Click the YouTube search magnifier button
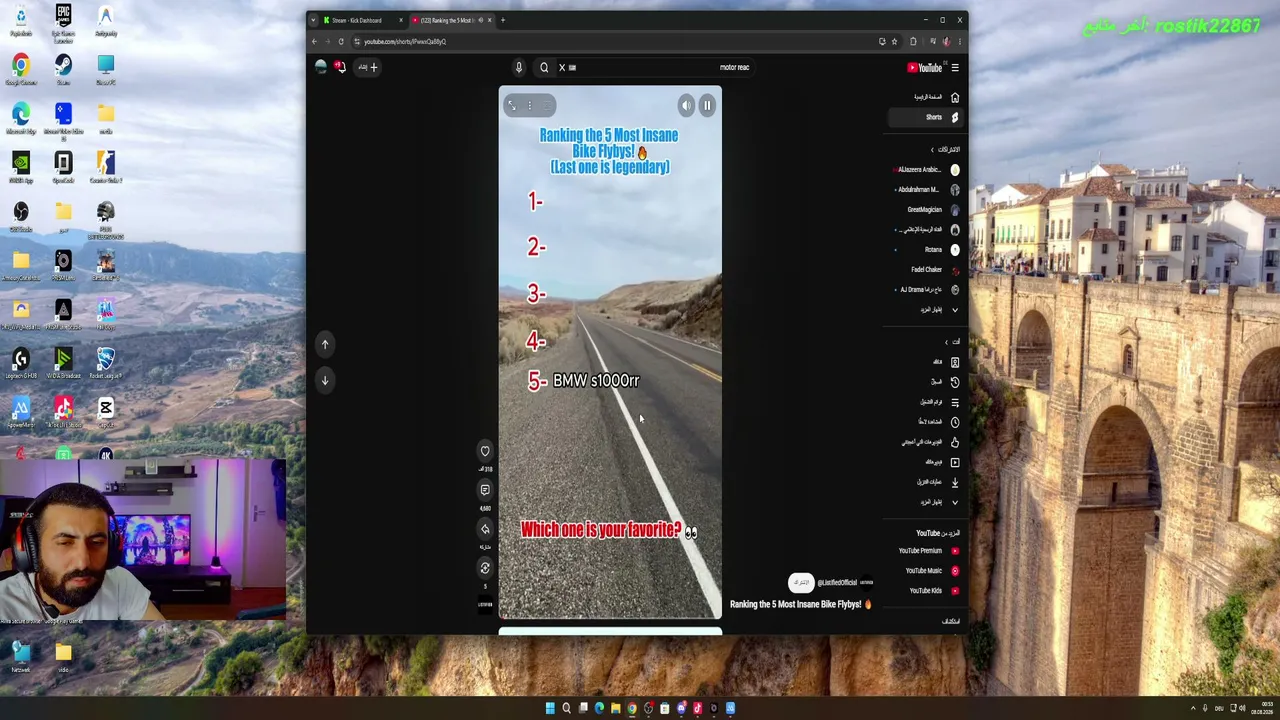 tap(544, 67)
